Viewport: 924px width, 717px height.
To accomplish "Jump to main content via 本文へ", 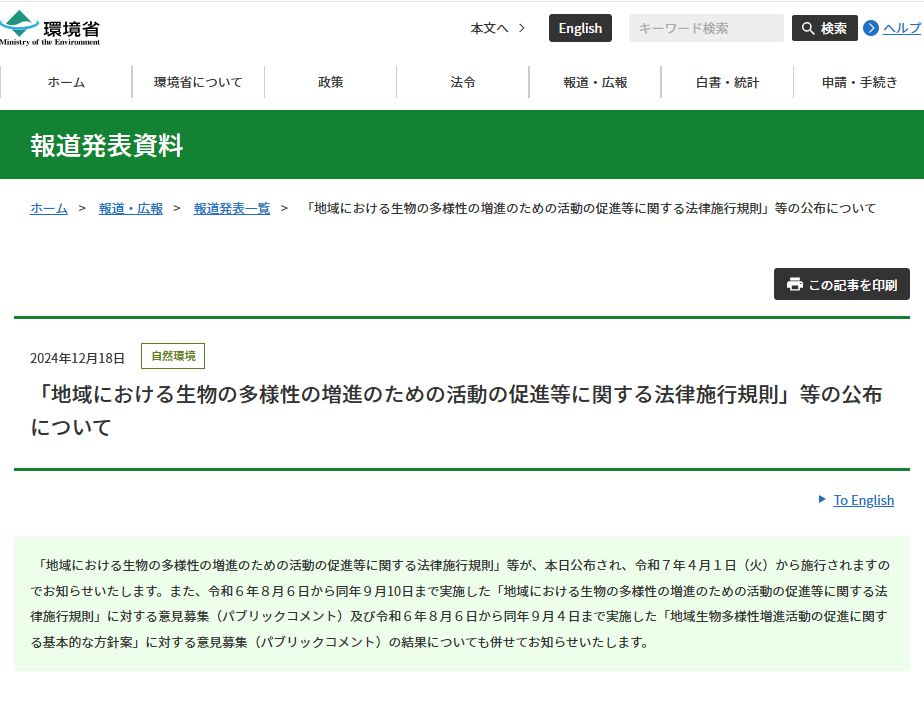I will [x=497, y=28].
